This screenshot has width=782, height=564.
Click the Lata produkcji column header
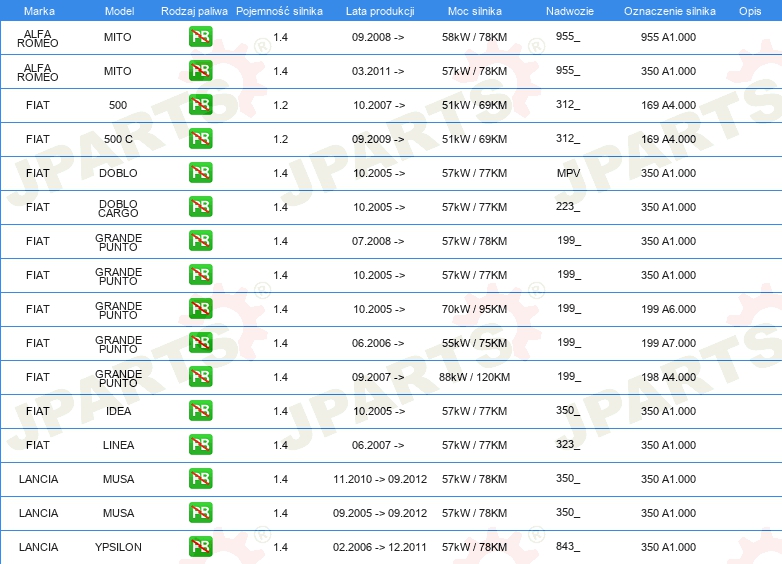[380, 11]
